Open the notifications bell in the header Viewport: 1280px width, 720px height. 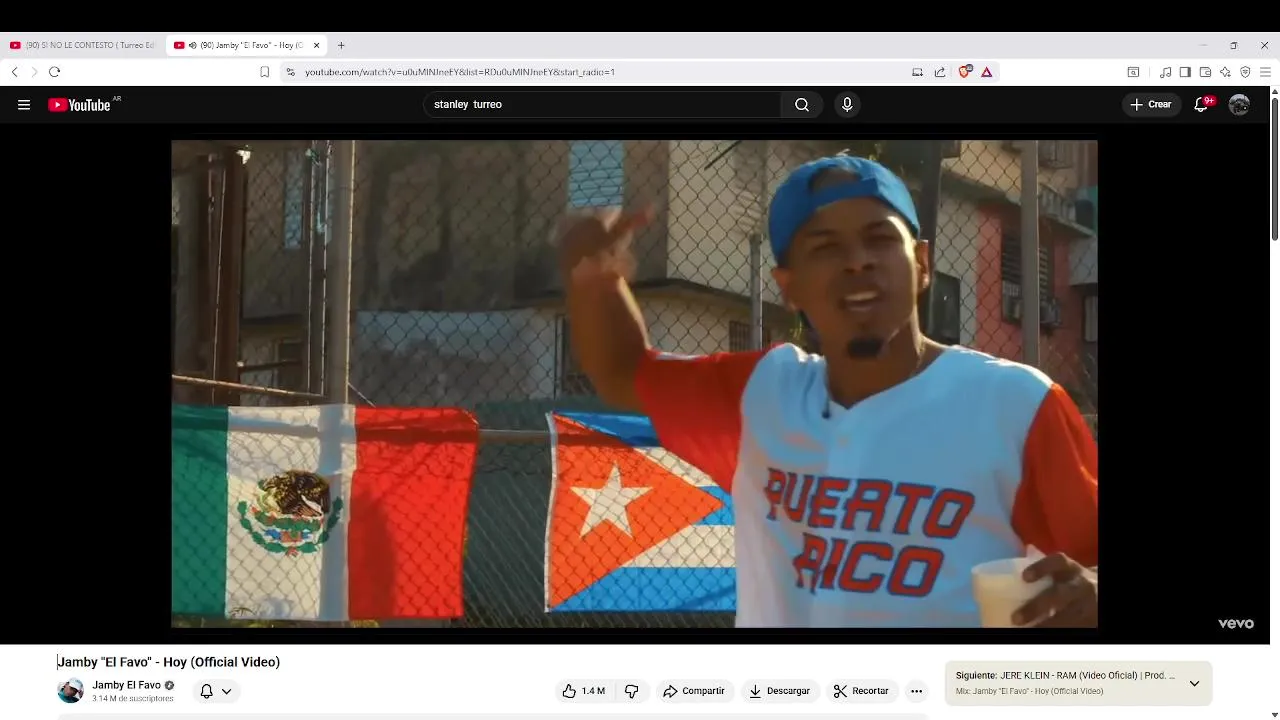click(1201, 105)
